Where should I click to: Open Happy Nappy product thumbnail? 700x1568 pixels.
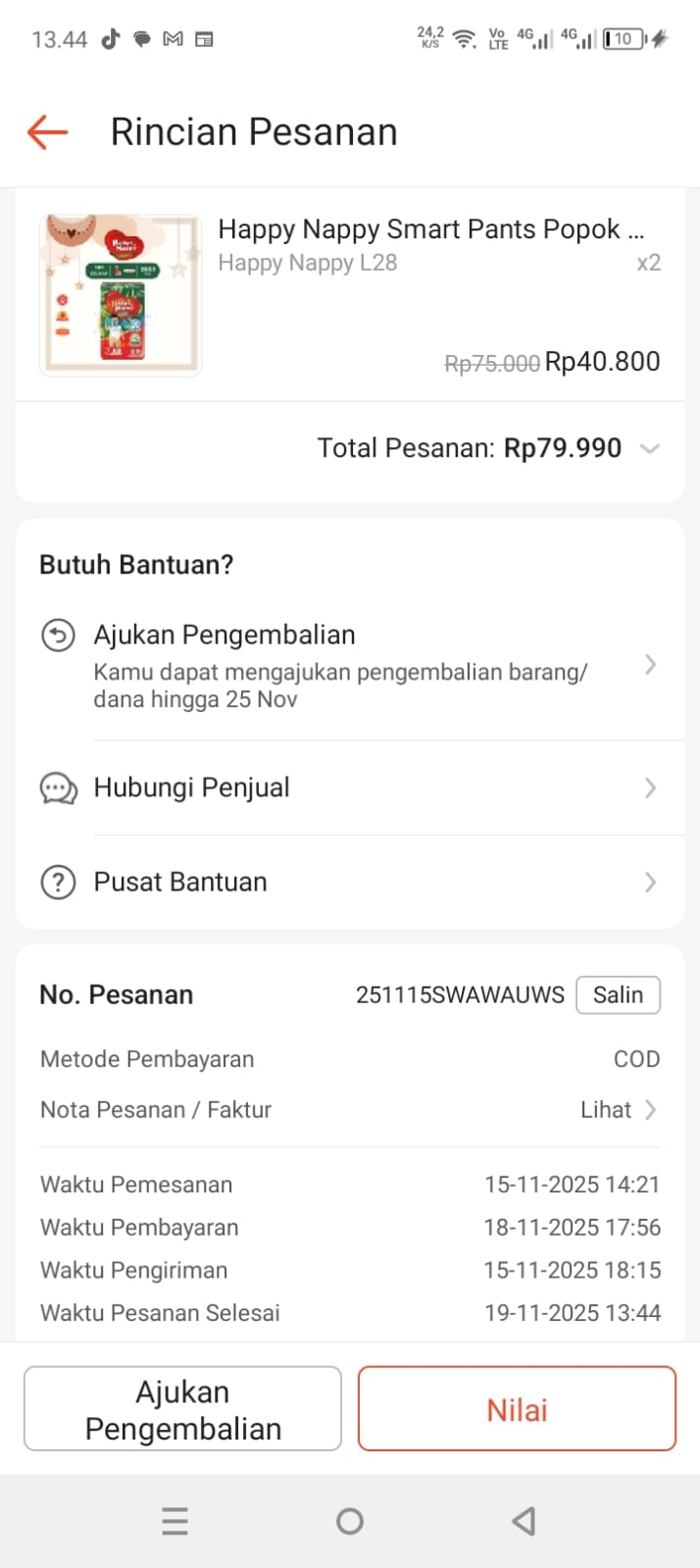(x=121, y=295)
